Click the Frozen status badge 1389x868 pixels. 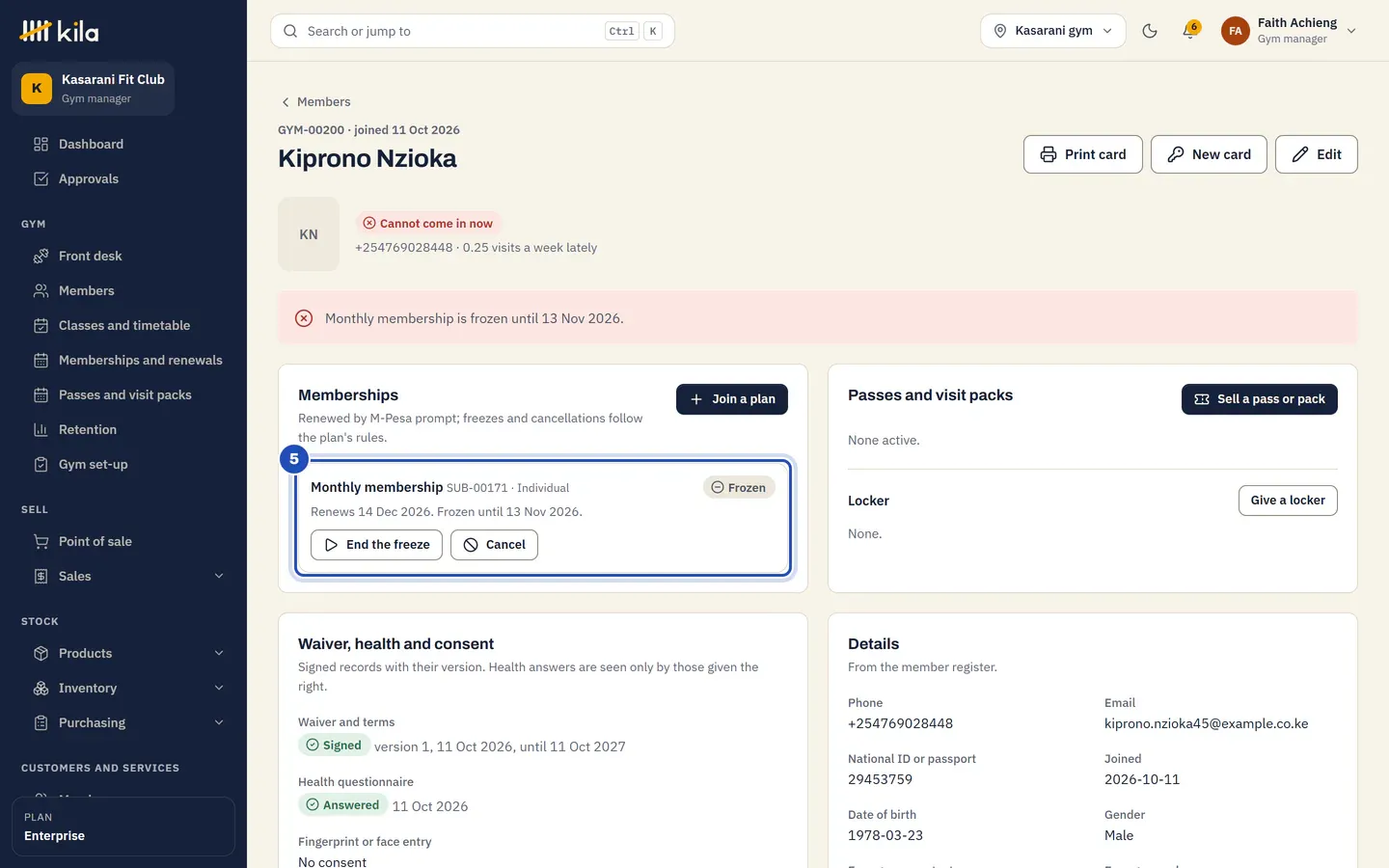point(739,488)
